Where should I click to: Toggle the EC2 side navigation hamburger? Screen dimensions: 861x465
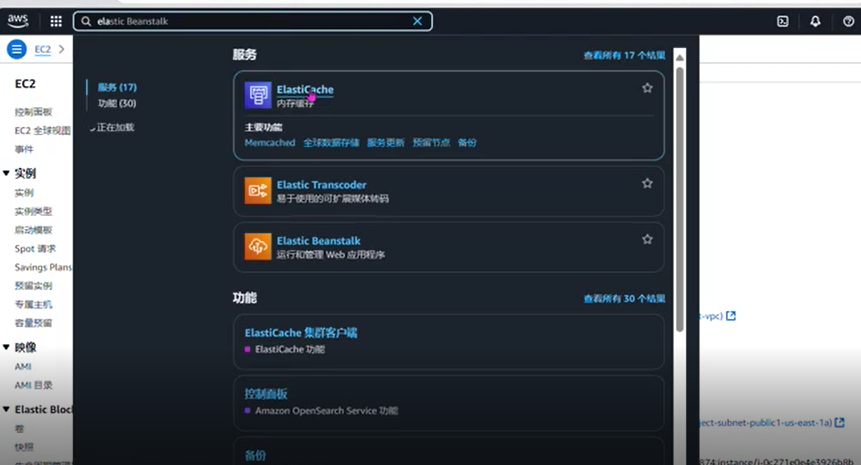(x=16, y=49)
